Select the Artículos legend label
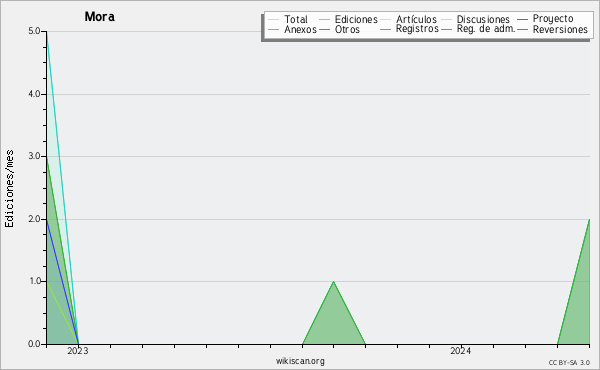Viewport: 600px width, 370px height. [x=416, y=19]
